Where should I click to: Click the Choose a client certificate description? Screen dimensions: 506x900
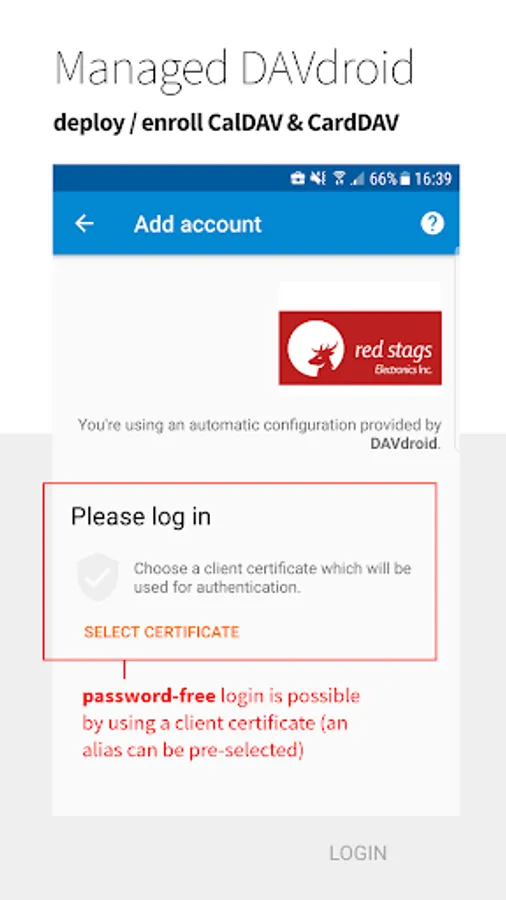[273, 578]
